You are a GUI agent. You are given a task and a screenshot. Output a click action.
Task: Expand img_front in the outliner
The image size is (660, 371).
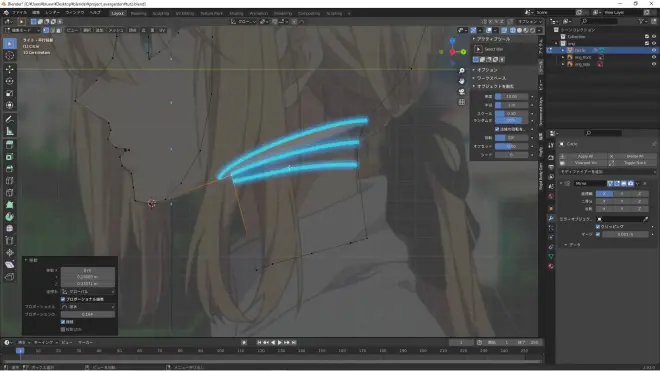click(x=563, y=57)
